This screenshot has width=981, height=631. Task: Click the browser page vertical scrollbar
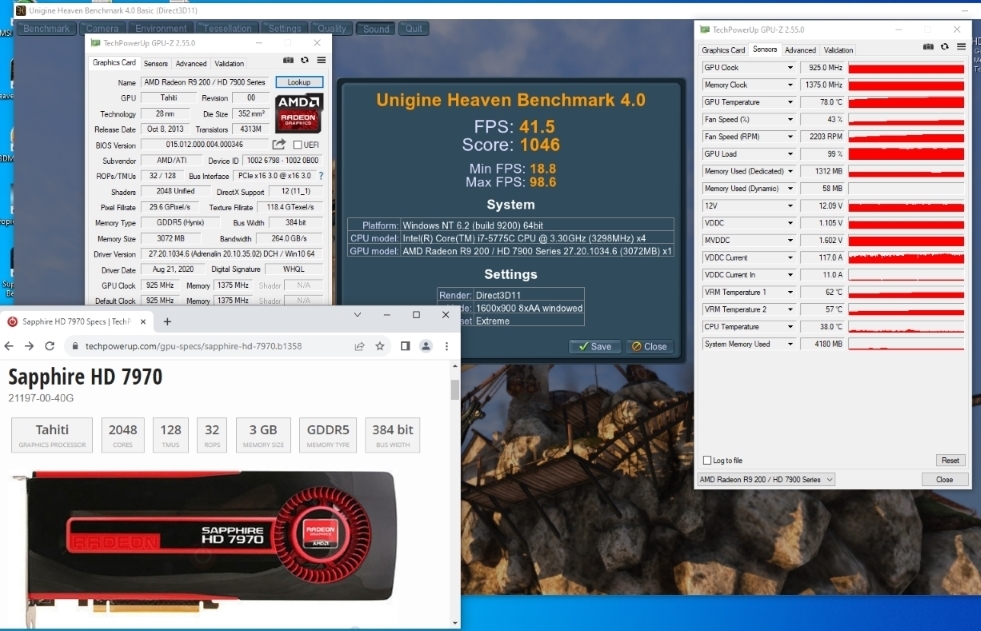pos(455,494)
